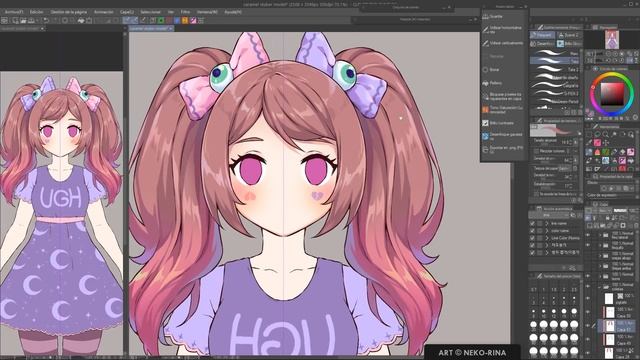This screenshot has height=360, width=640.
Task: Hide layer Capa 57 with eye icon
Action: coord(588,326)
